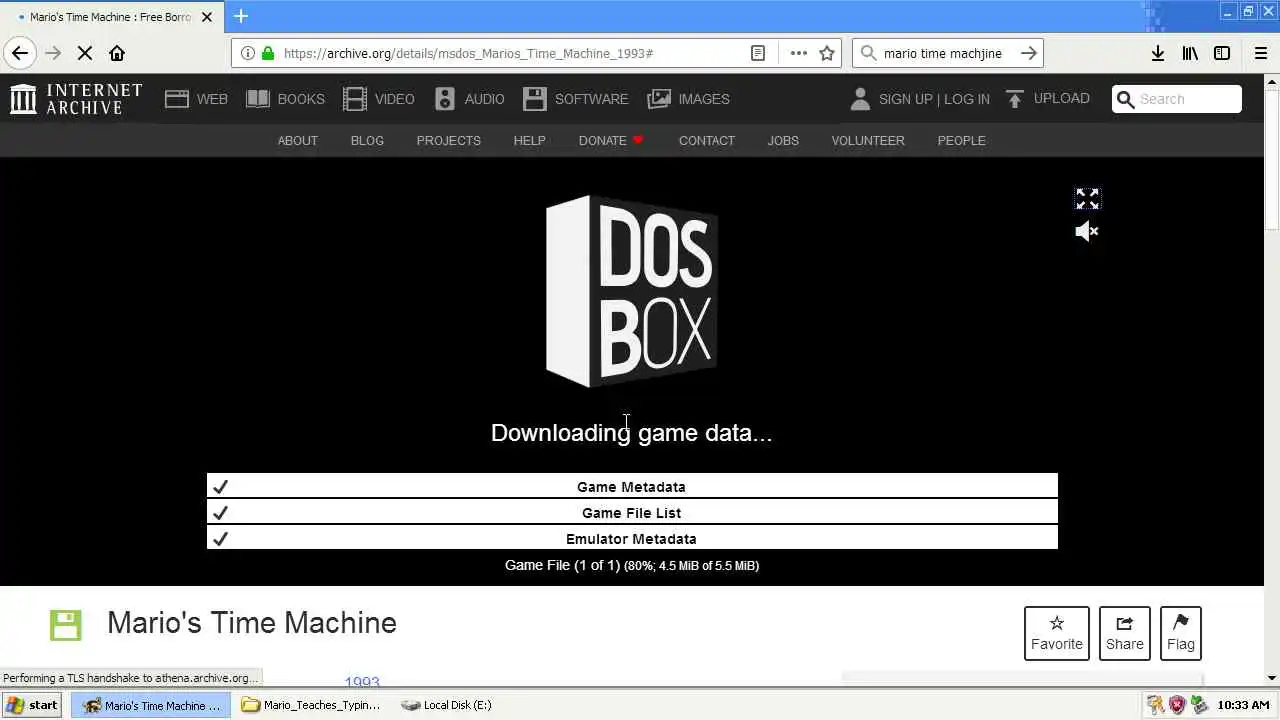Open the IMAGES section
Screen dimensions: 1280x720
tap(689, 99)
